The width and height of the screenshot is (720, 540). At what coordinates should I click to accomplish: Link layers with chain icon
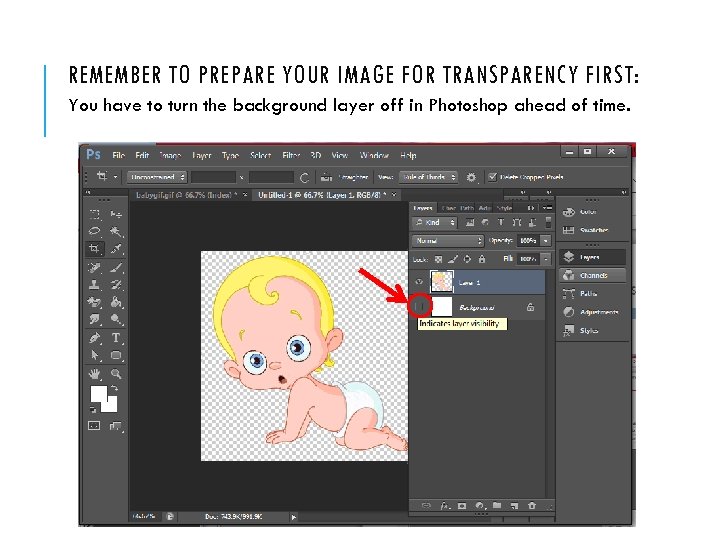point(426,506)
